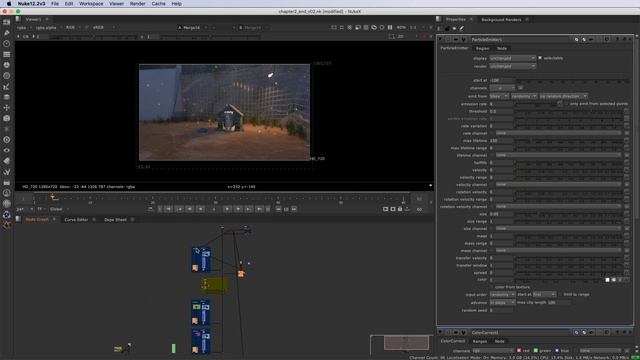Enable color from texture checkbox

click(491, 287)
